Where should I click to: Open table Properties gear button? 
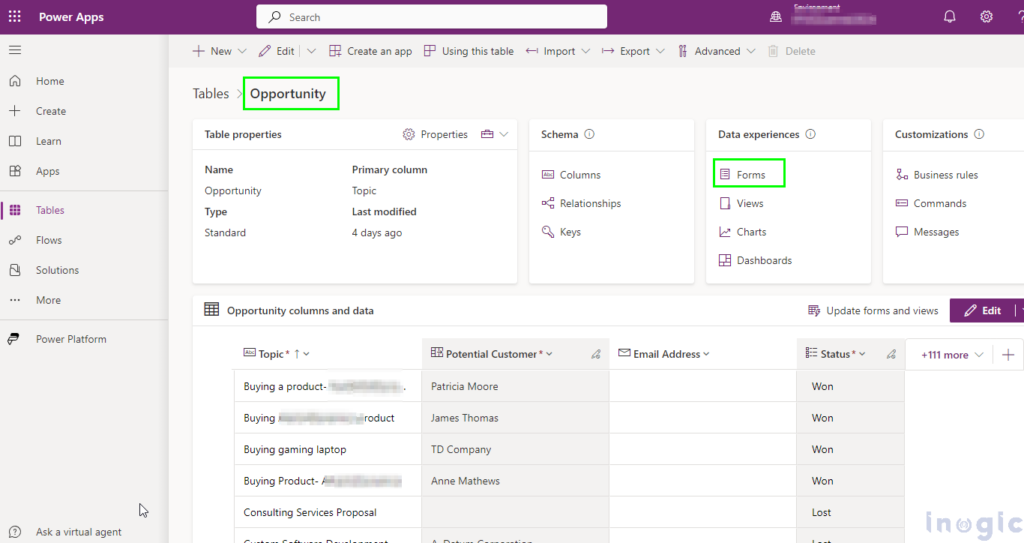[435, 134]
